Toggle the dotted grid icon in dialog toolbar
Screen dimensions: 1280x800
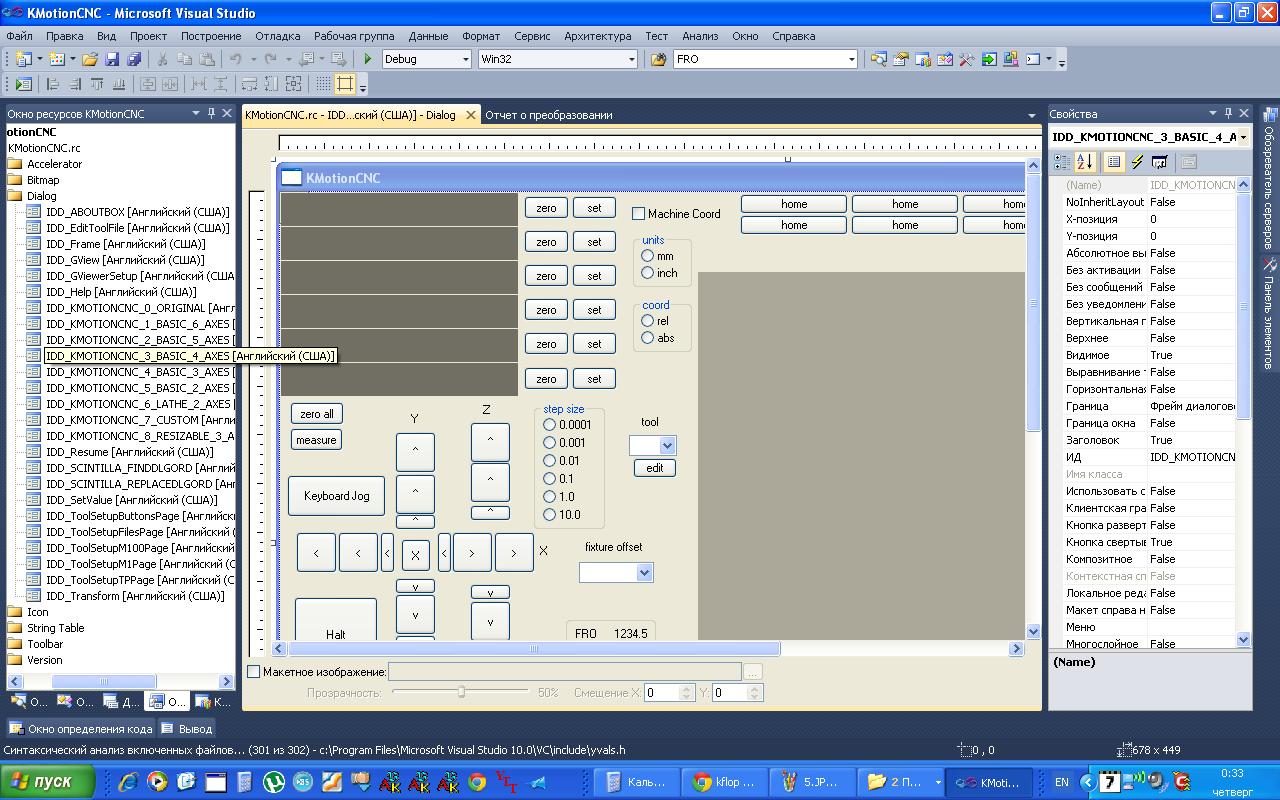coord(323,84)
